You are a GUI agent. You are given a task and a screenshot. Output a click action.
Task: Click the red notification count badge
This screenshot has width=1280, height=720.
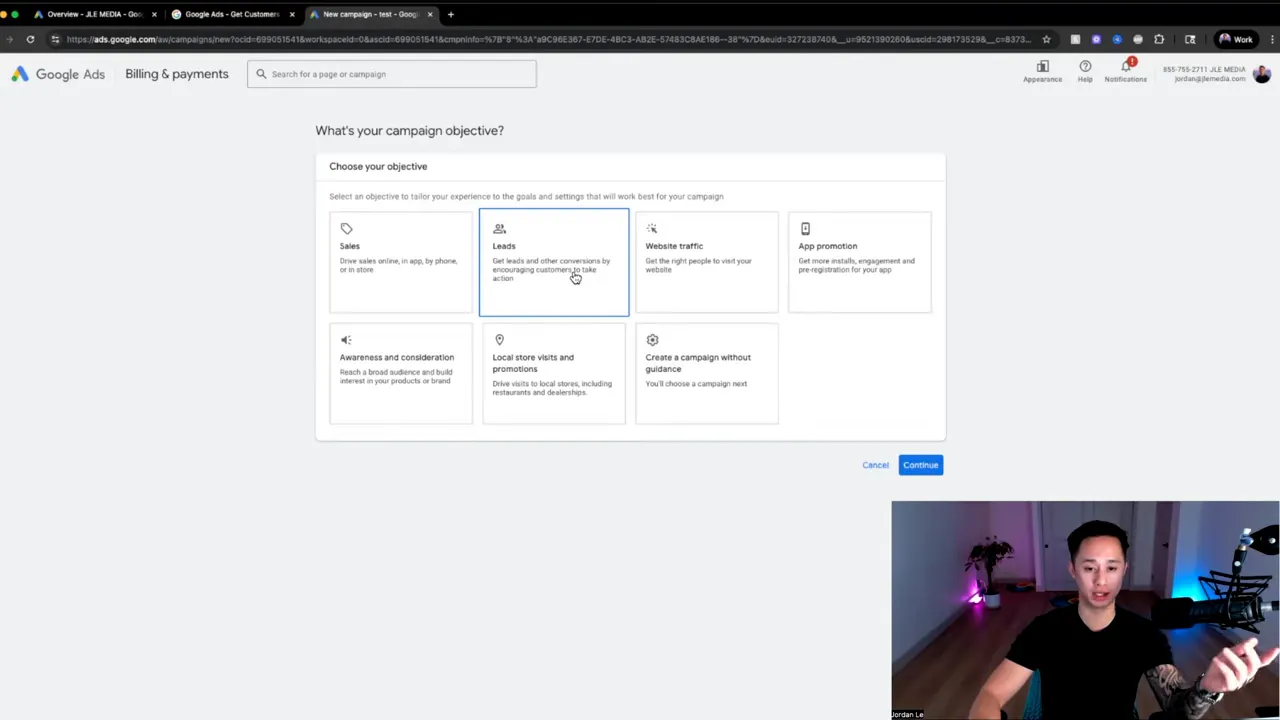point(1131,61)
